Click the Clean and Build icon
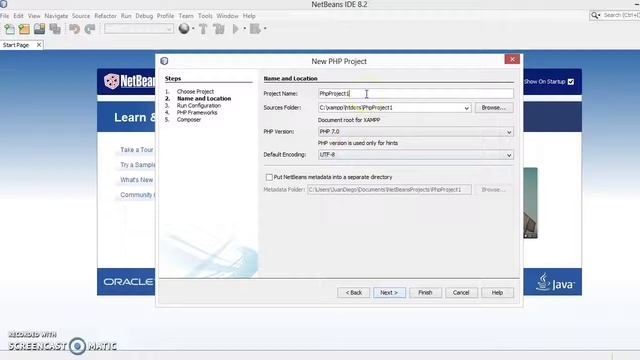This screenshot has height=360, width=640. pyautogui.click(x=219, y=29)
